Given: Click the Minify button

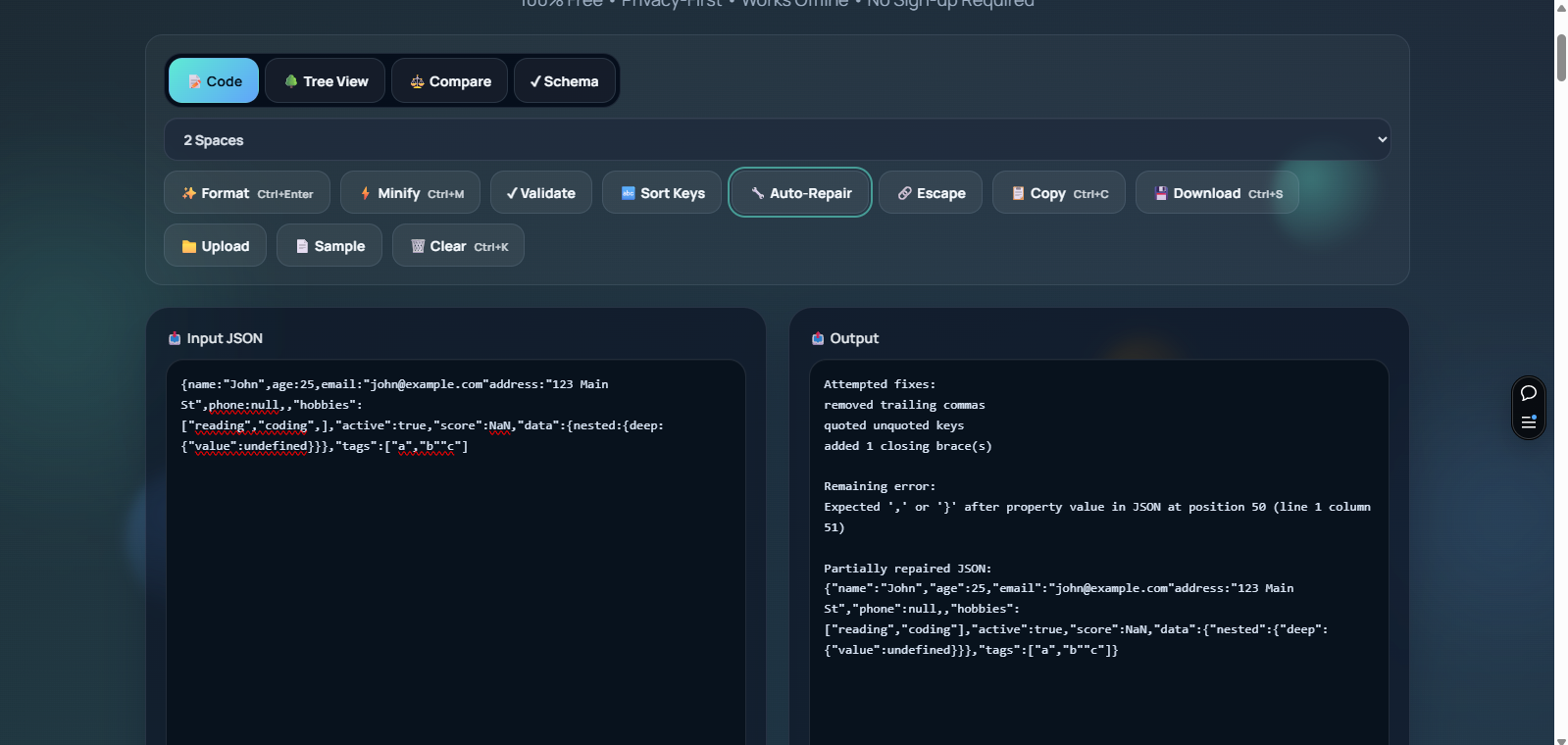Looking at the screenshot, I should point(410,193).
